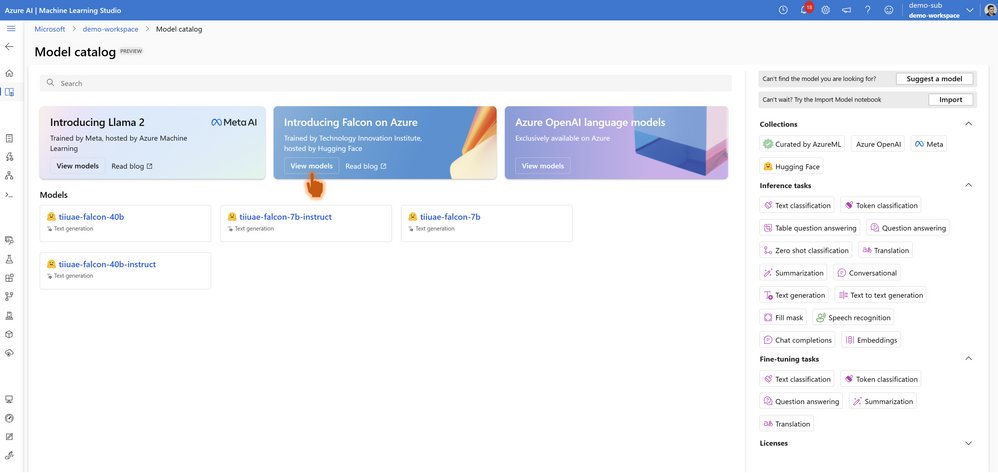
Task: Select the Model catalog sidebar icon
Action: pyautogui.click(x=9, y=92)
